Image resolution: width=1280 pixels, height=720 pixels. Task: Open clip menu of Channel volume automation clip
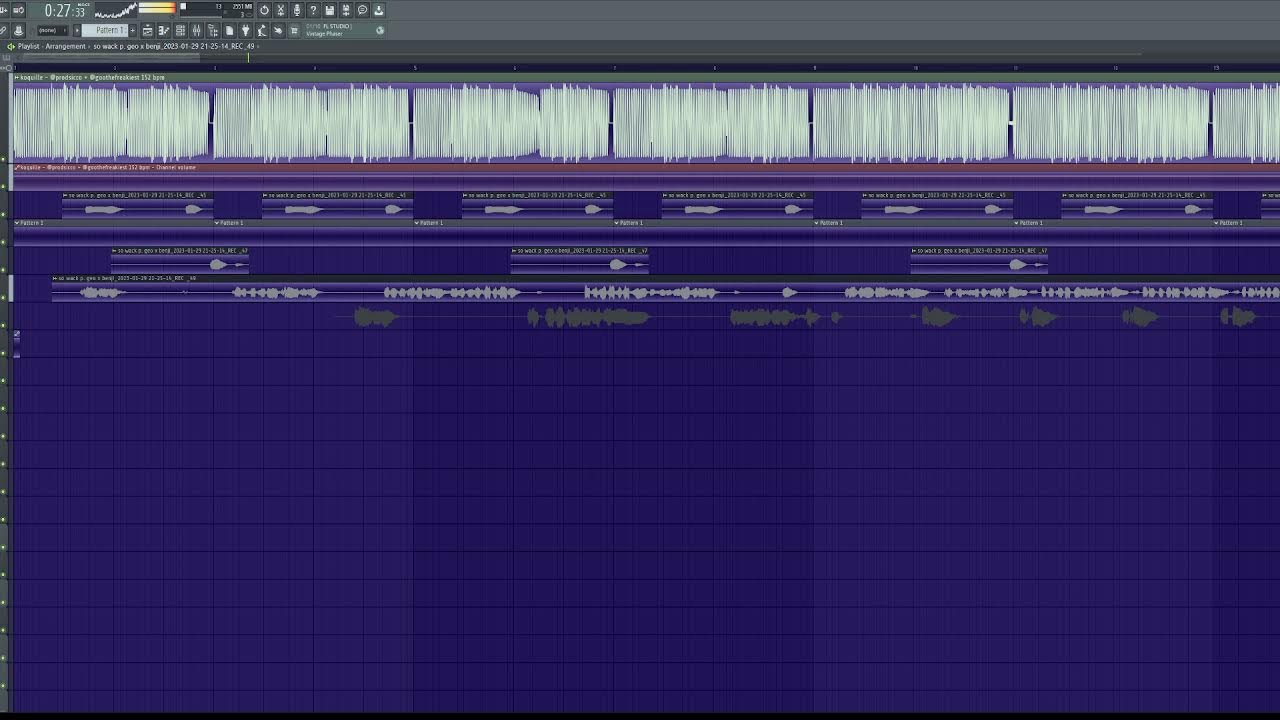click(x=17, y=167)
